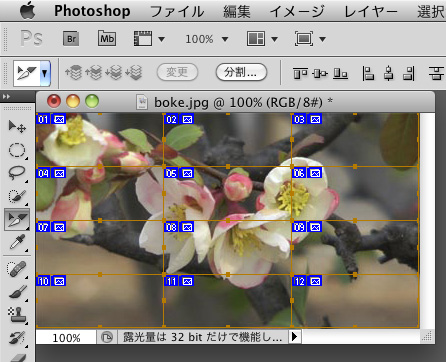The image size is (446, 362).
Task: Open Mini Bridge with the Mb icon
Action: [107, 39]
